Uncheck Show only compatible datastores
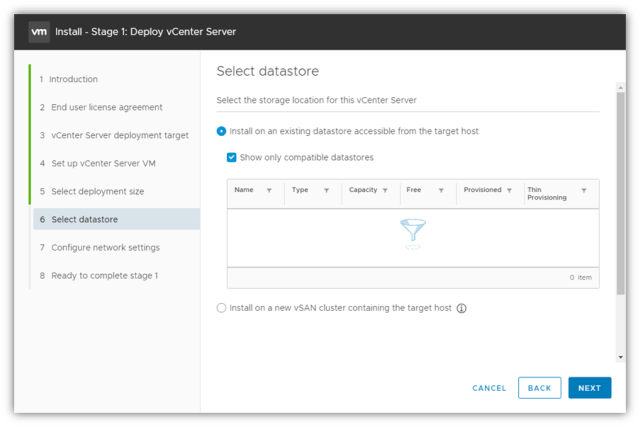Screen dimensions: 640x427 click(x=232, y=157)
